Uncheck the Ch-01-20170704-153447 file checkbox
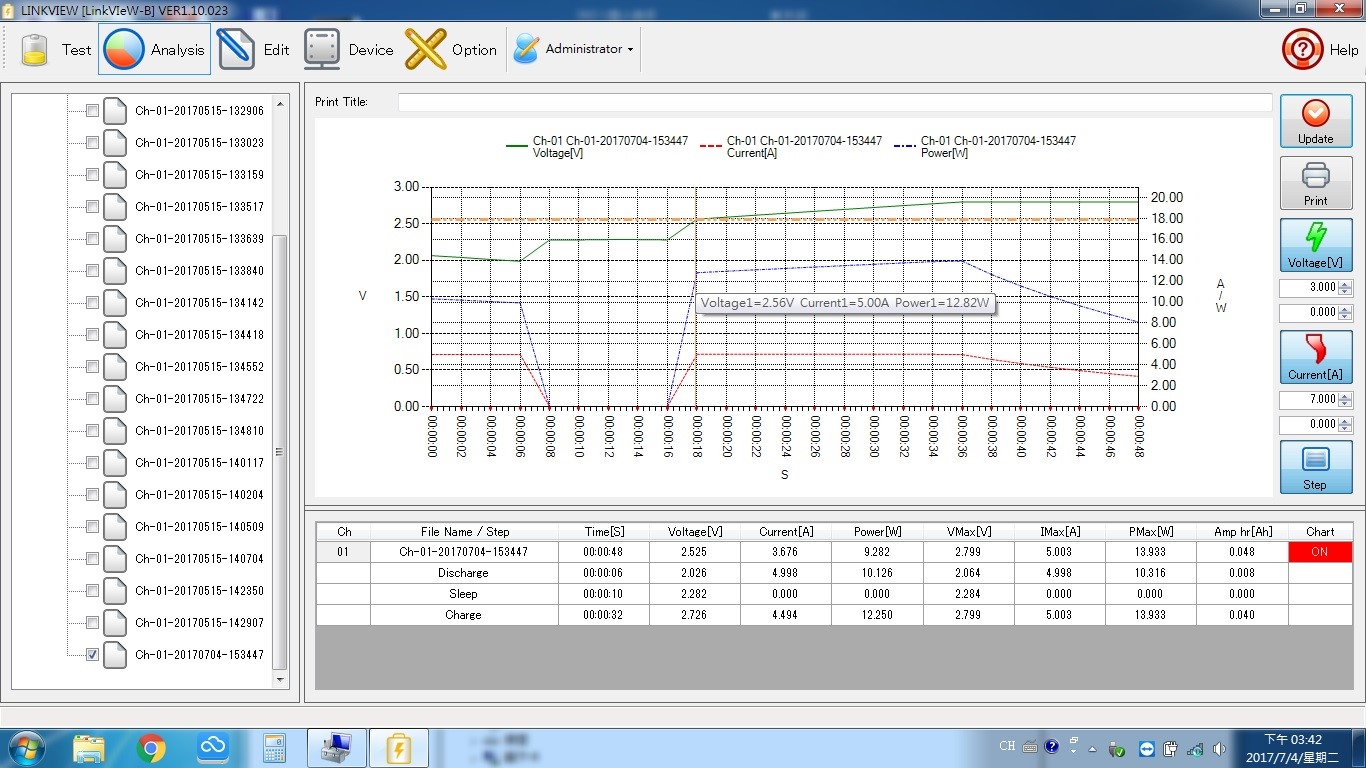1366x768 pixels. point(92,654)
